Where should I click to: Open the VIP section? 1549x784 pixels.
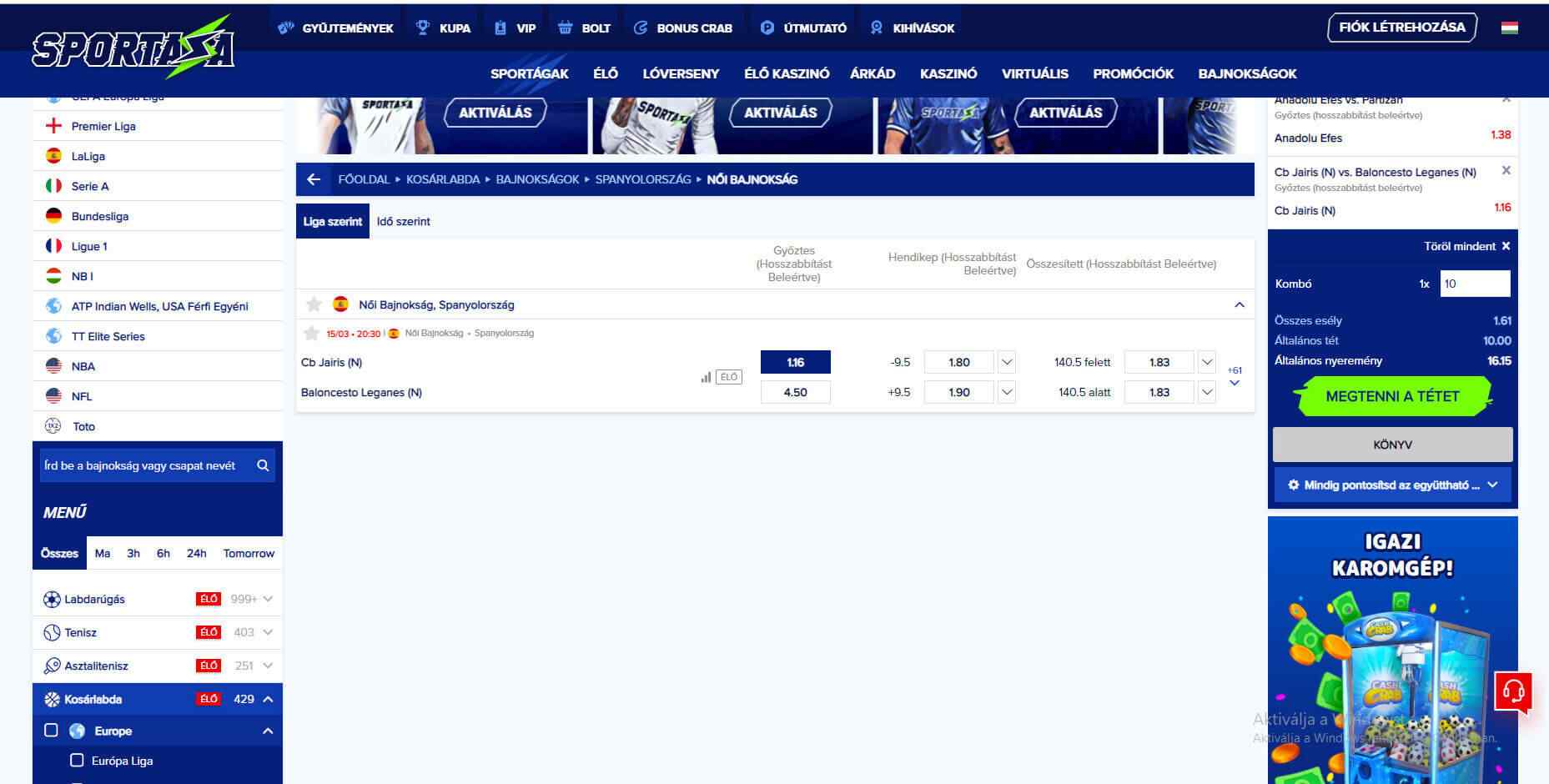[515, 28]
